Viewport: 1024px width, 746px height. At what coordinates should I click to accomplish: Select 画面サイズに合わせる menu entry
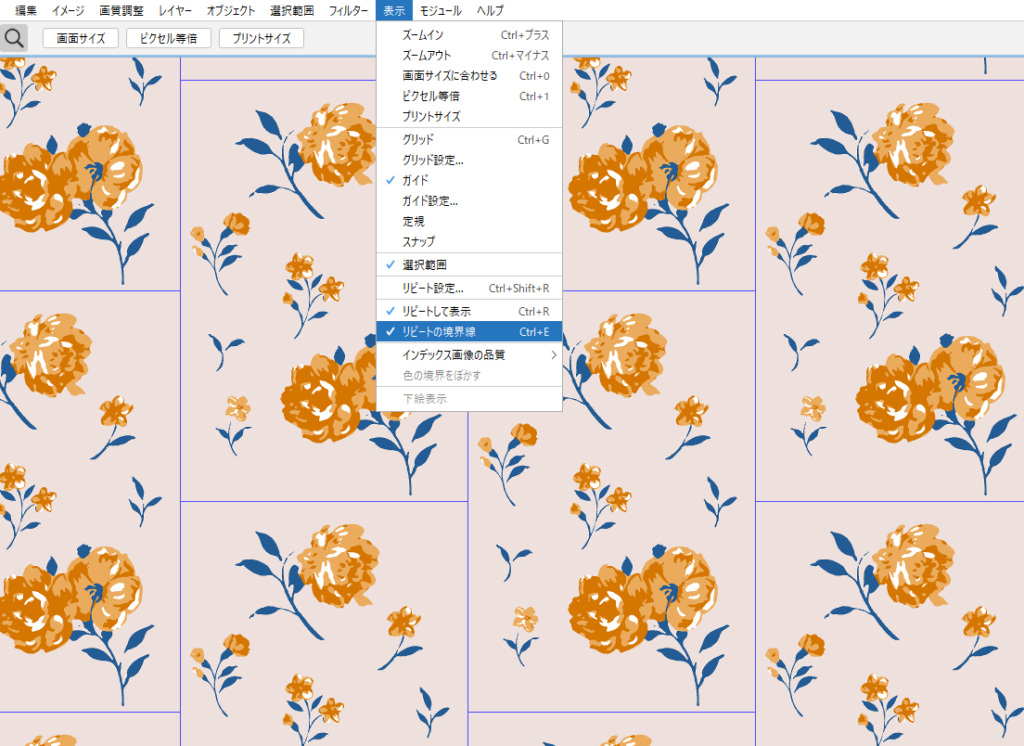point(469,76)
